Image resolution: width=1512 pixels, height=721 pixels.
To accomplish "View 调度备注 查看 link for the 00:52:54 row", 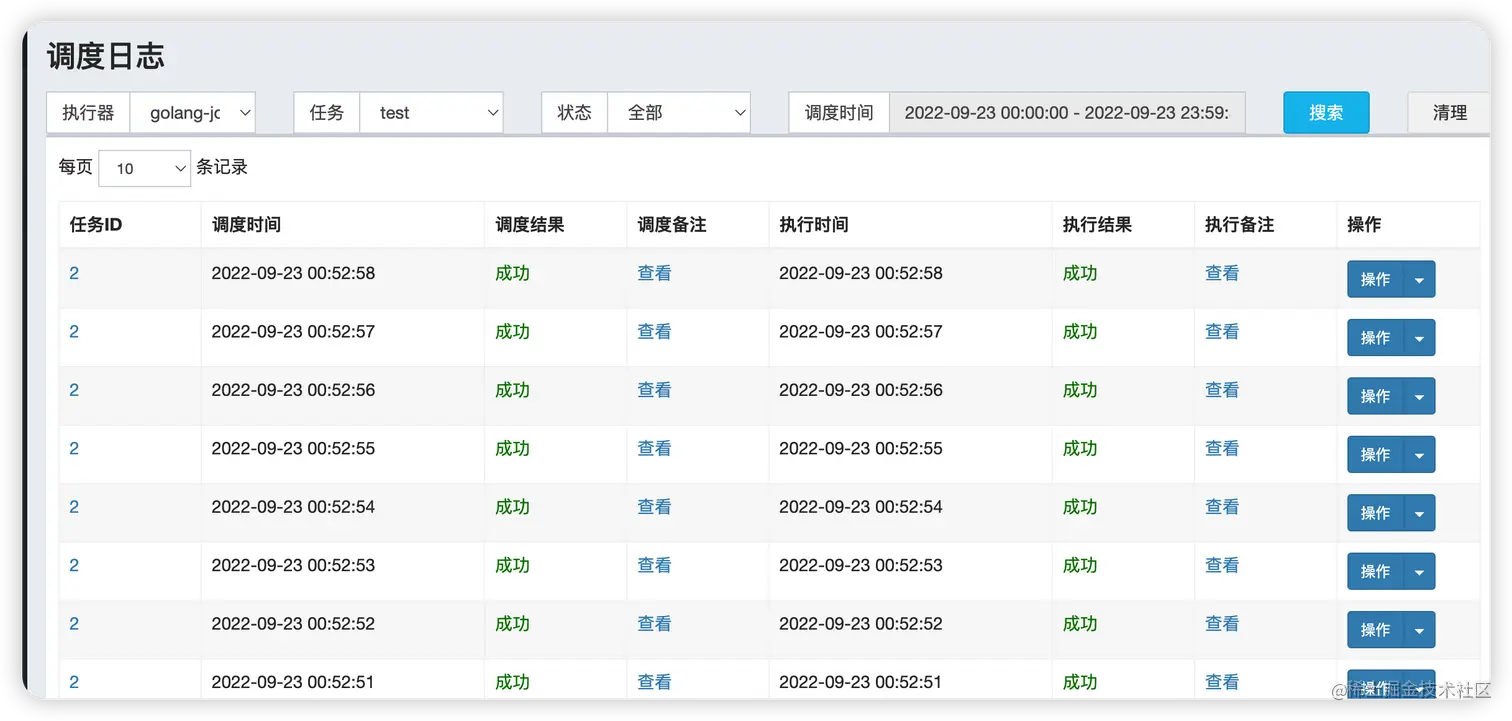I will [x=654, y=507].
